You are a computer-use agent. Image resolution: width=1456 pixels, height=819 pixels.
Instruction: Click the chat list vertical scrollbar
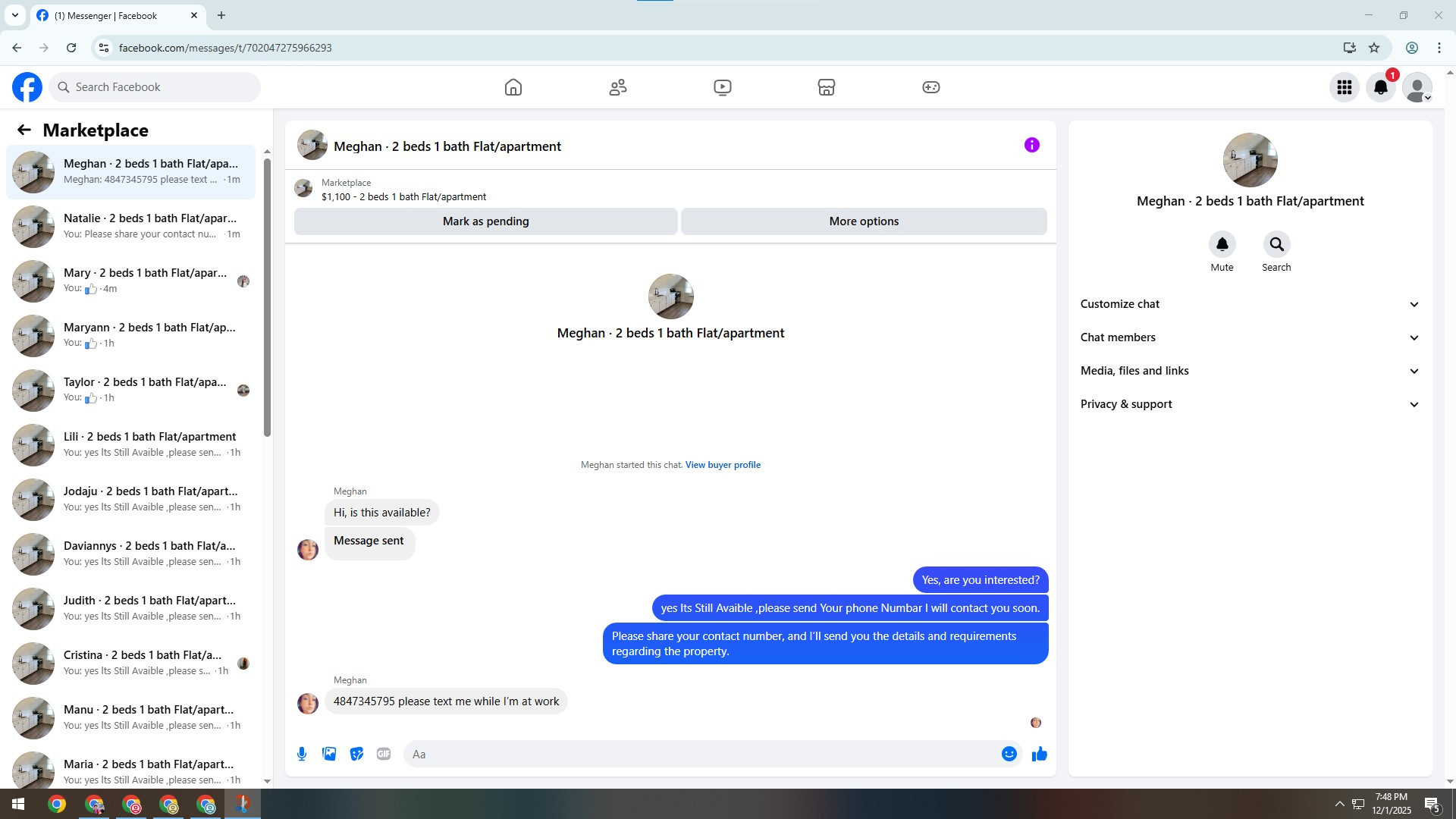point(267,297)
